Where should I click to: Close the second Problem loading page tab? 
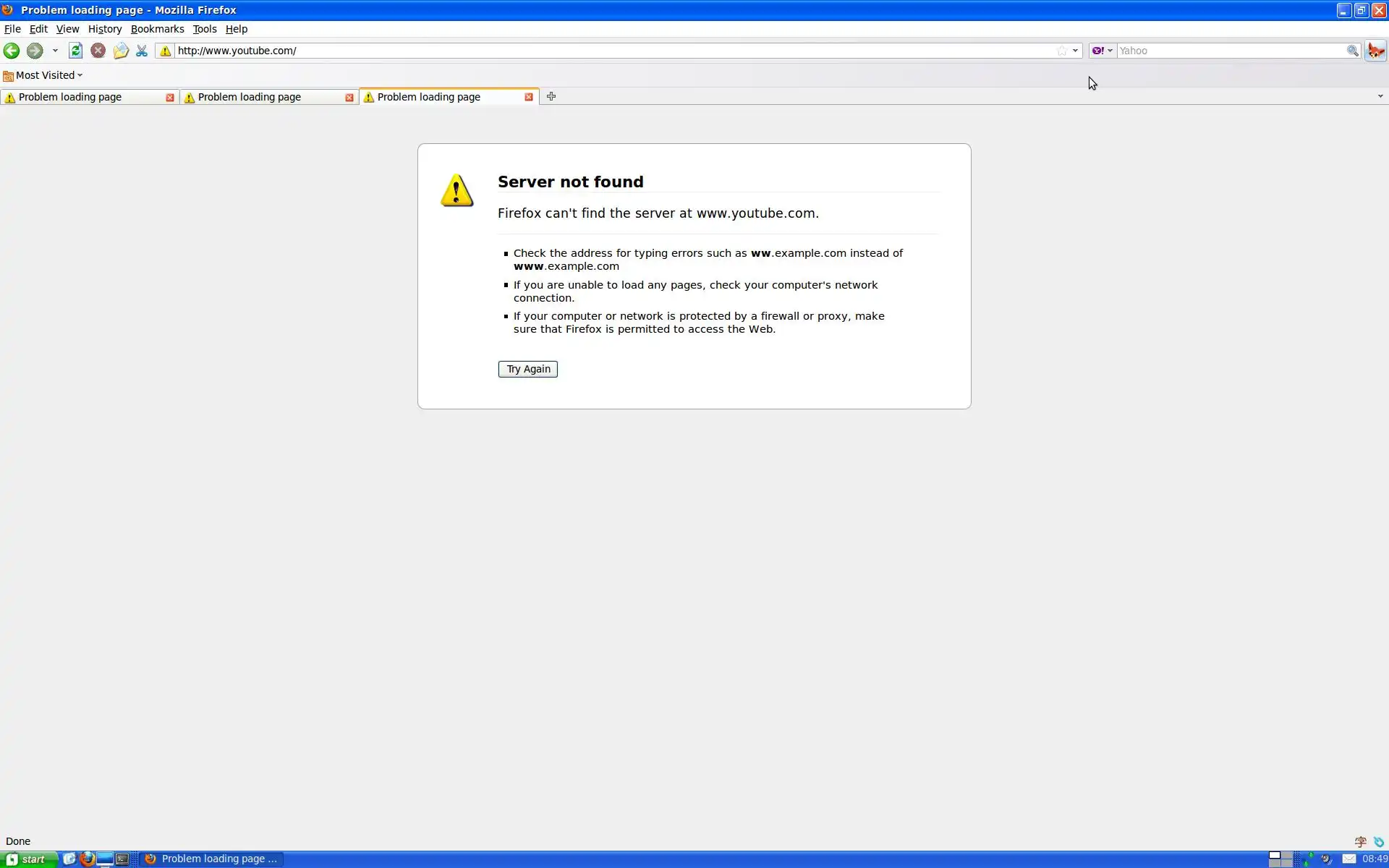coord(349,97)
